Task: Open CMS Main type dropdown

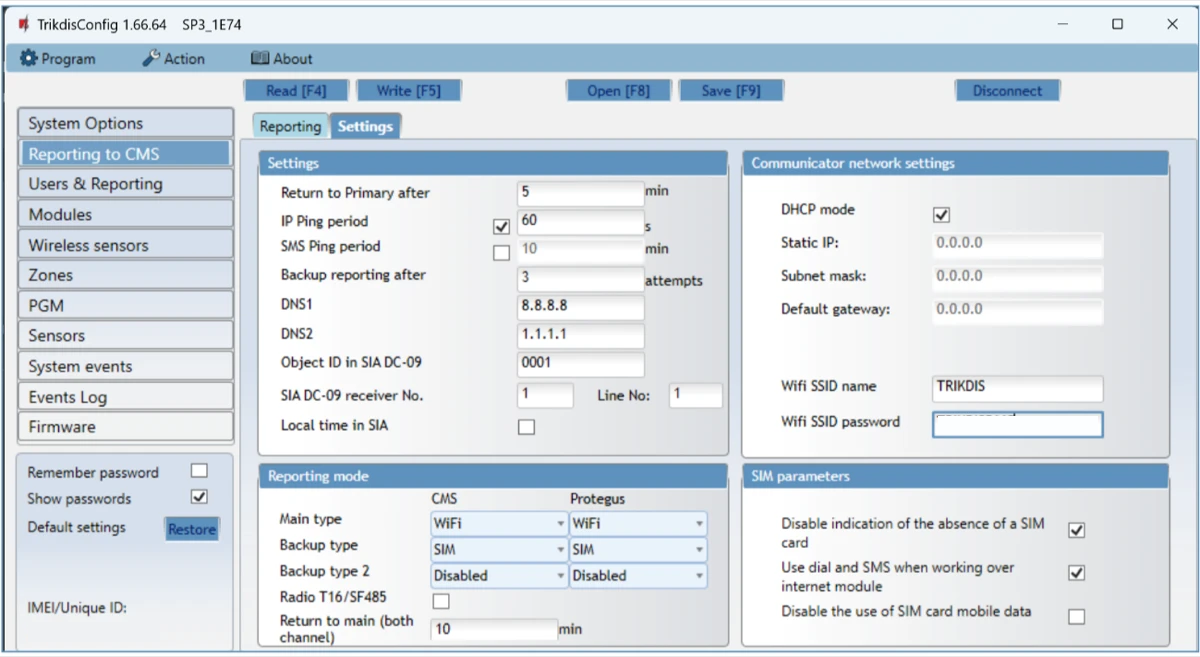Action: click(499, 523)
